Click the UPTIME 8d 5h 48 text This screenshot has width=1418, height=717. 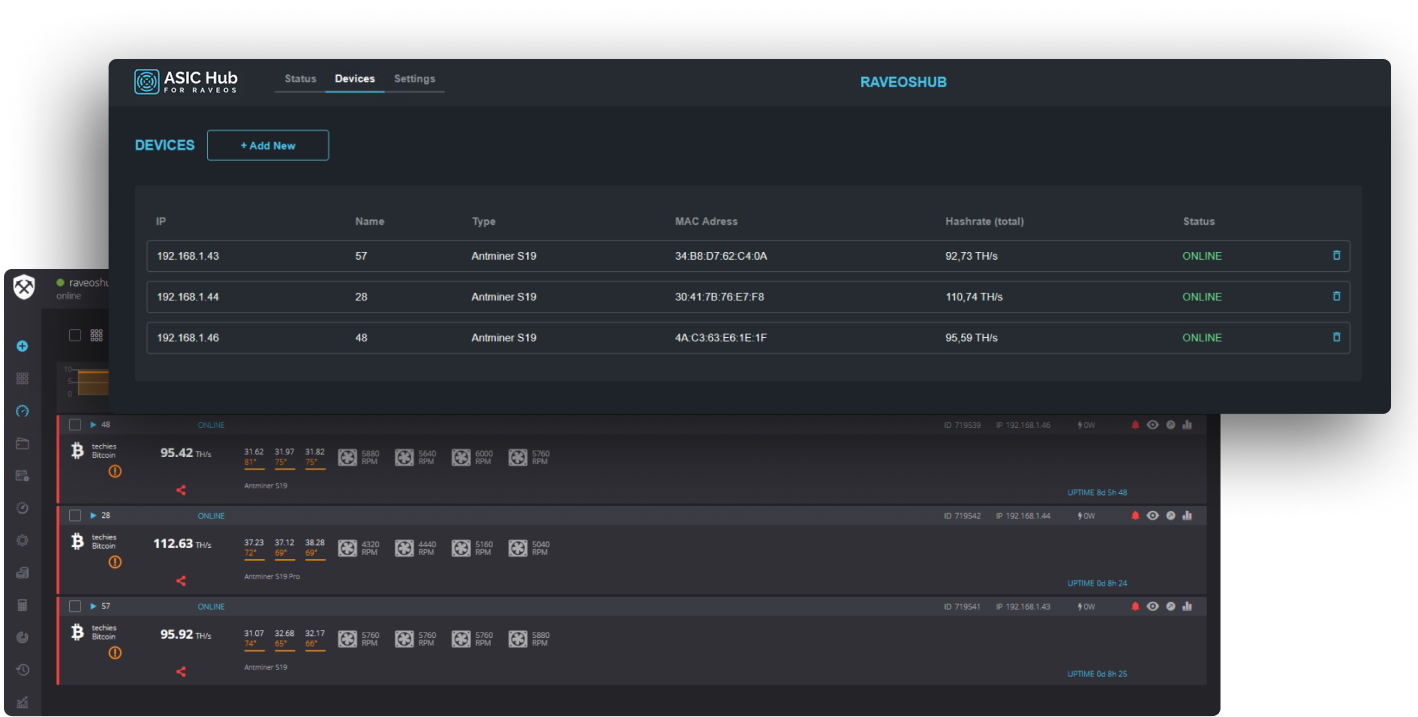[1097, 493]
